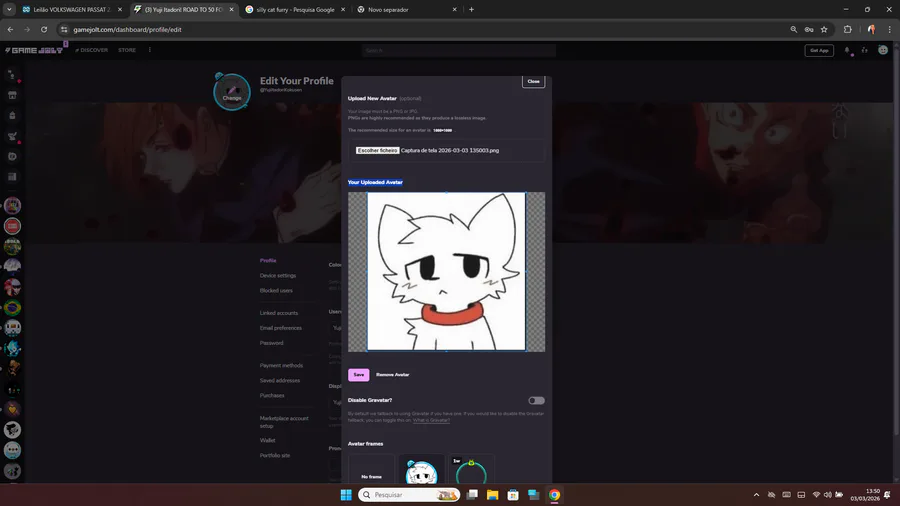The width and height of the screenshot is (900, 506).
Task: Open Linked accounts section
Action: coord(278,313)
